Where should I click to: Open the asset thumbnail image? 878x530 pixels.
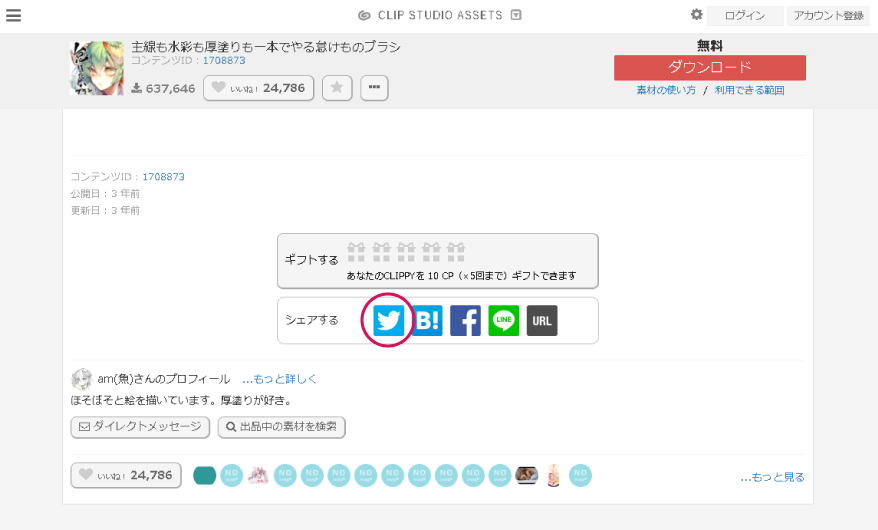(x=97, y=68)
